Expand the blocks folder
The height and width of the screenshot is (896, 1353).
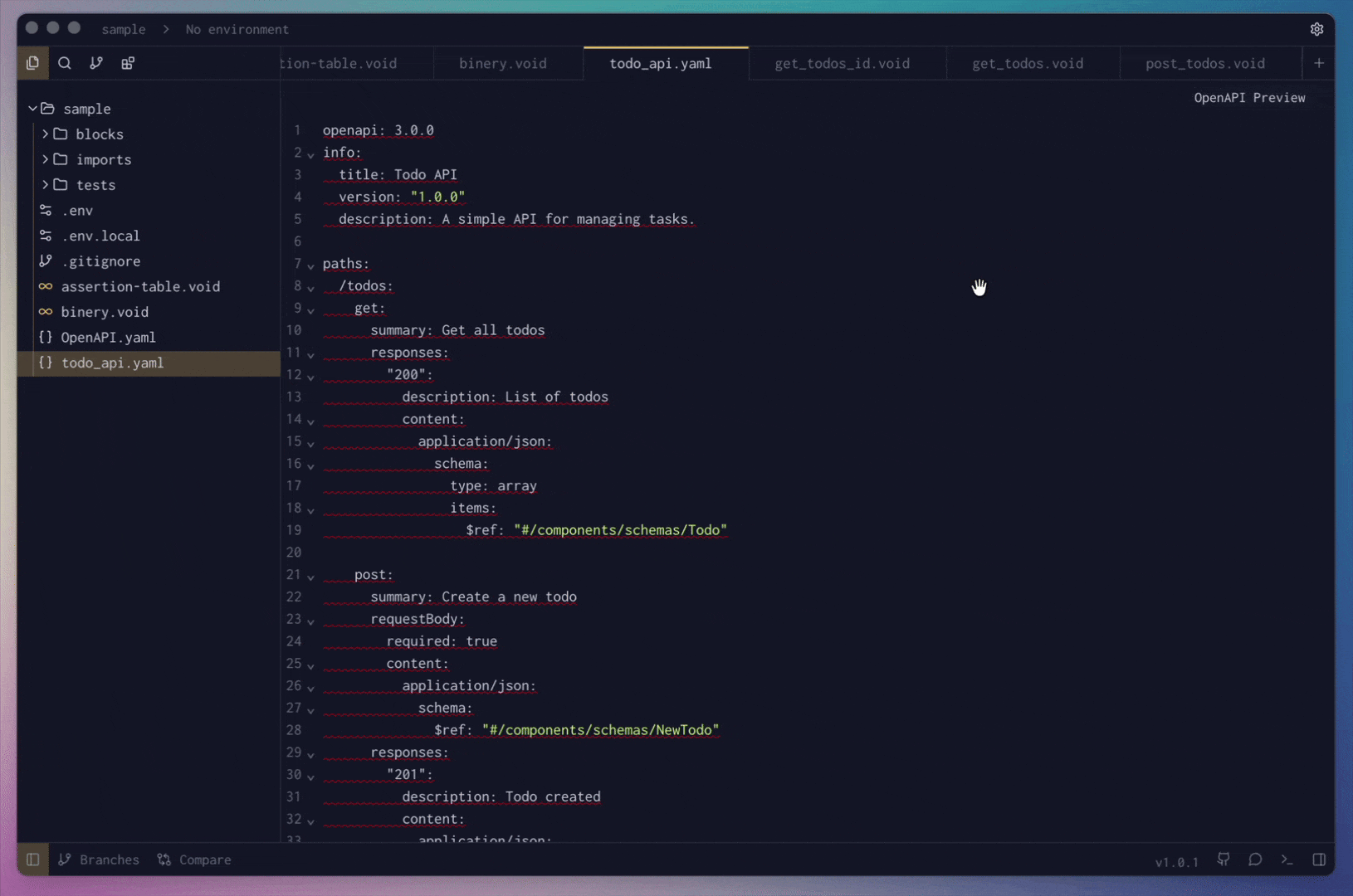(x=46, y=134)
